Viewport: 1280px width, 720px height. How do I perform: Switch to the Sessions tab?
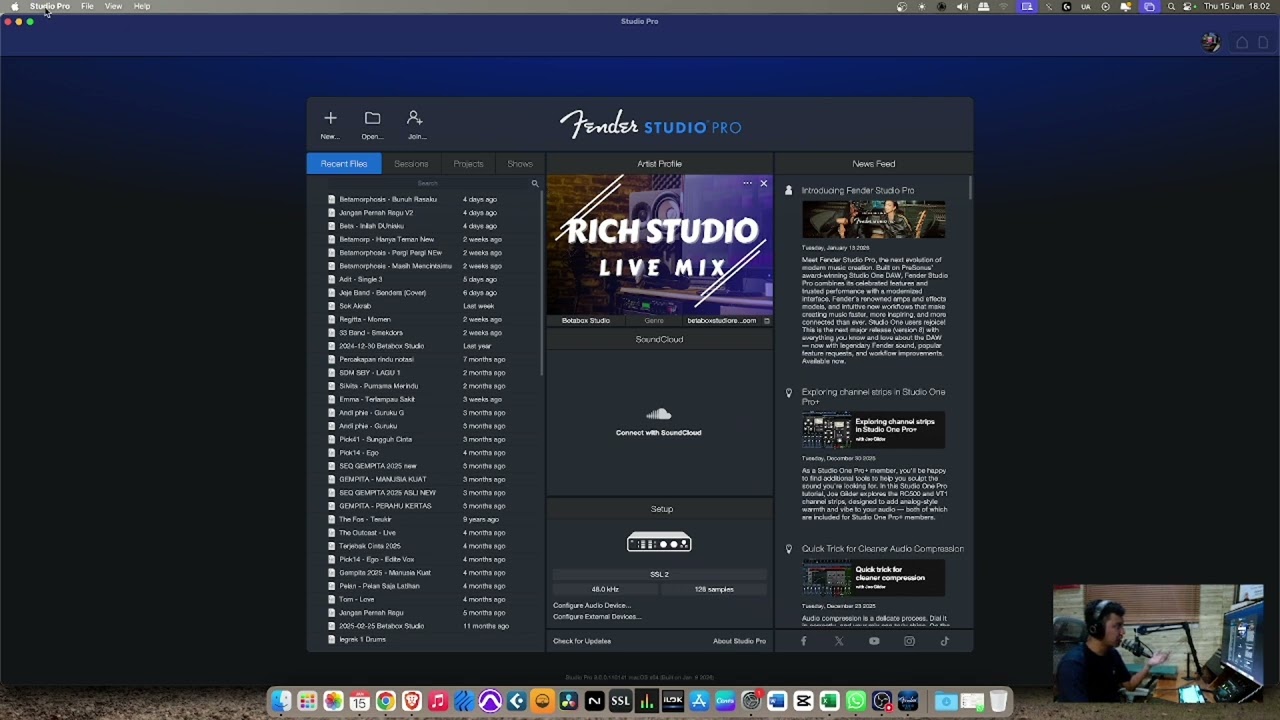411,164
